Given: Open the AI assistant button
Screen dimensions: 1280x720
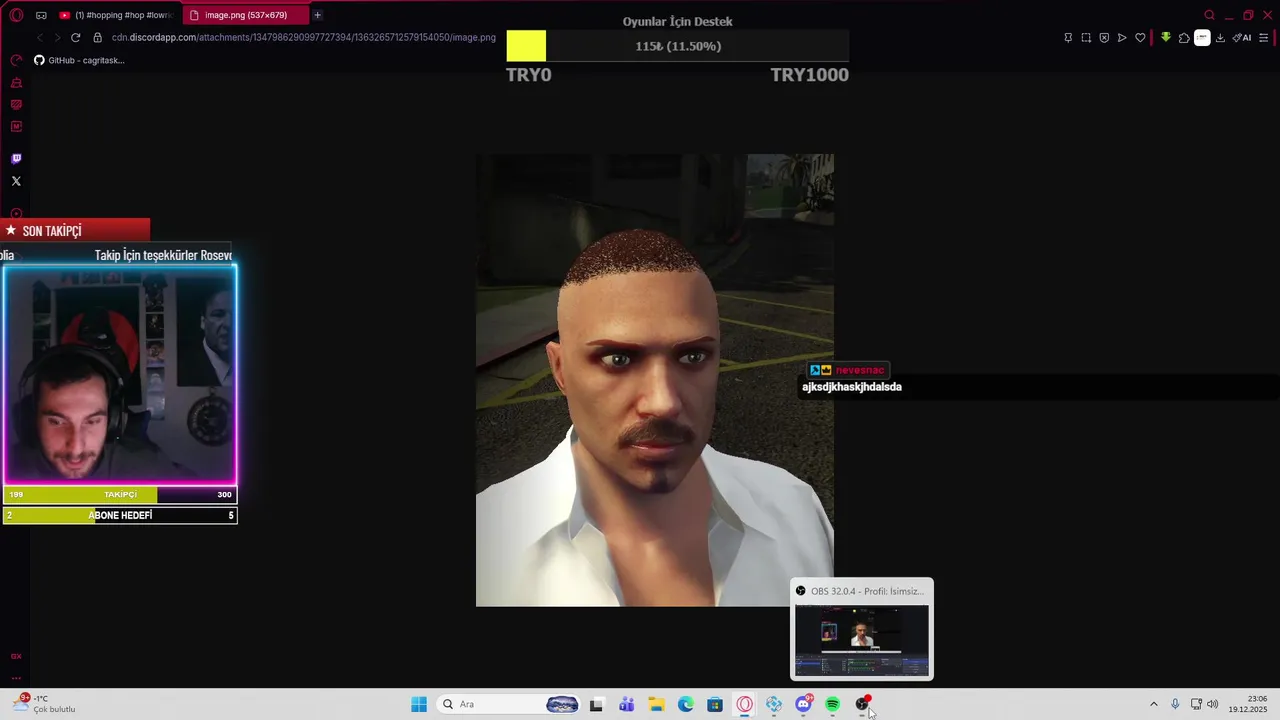Looking at the screenshot, I should (x=1242, y=38).
